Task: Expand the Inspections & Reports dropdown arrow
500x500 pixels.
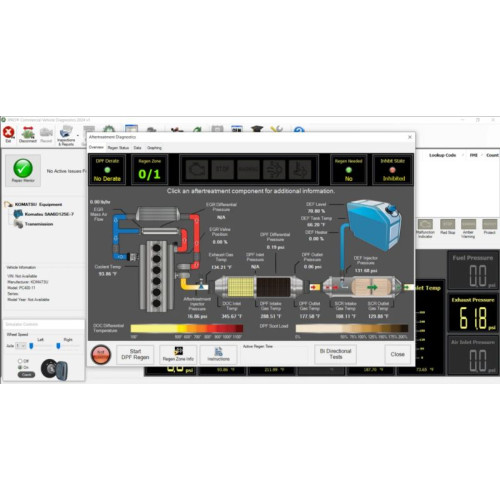Action: pos(78,135)
